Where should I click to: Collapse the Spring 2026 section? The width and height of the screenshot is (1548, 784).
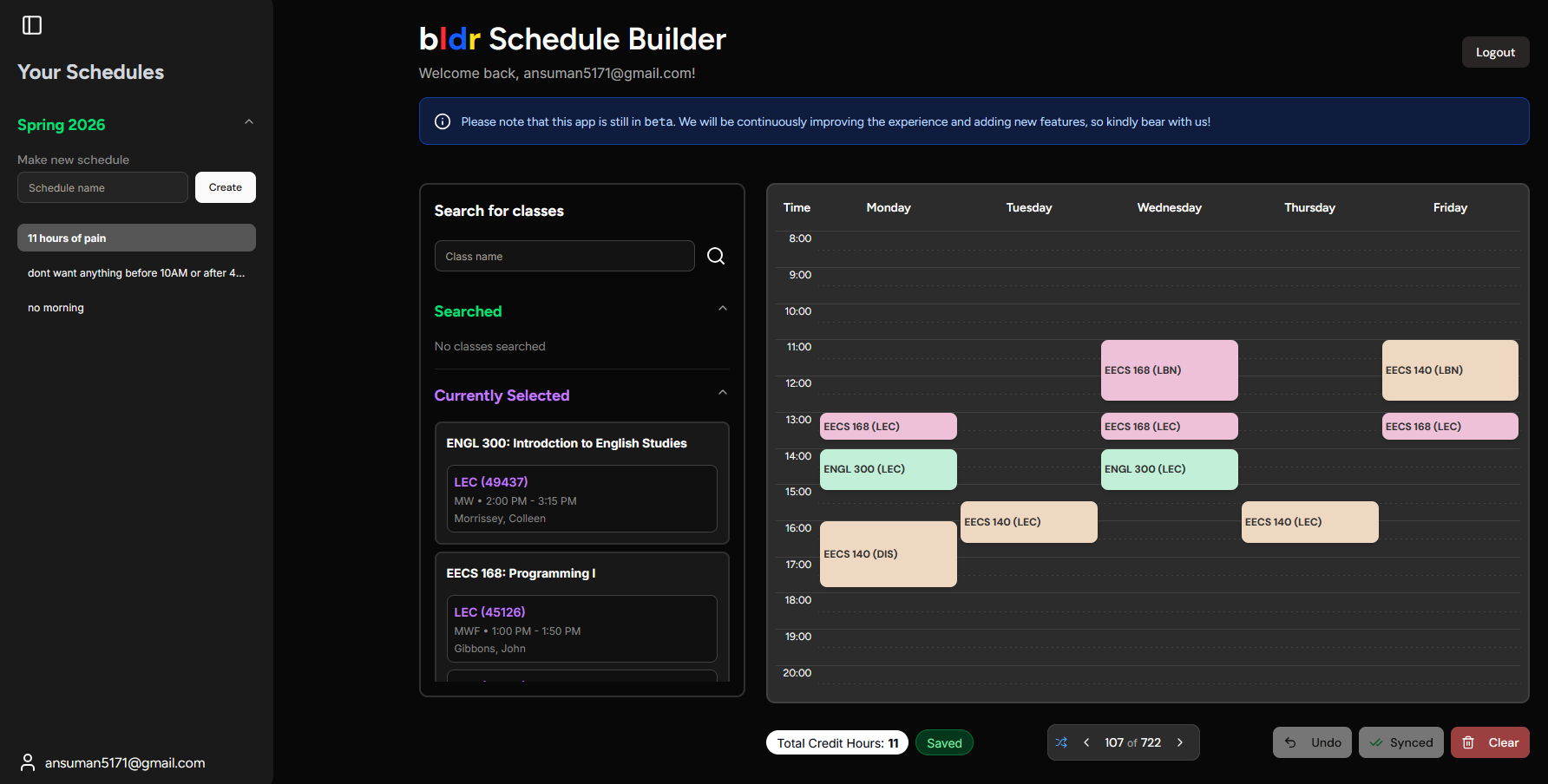coord(249,121)
